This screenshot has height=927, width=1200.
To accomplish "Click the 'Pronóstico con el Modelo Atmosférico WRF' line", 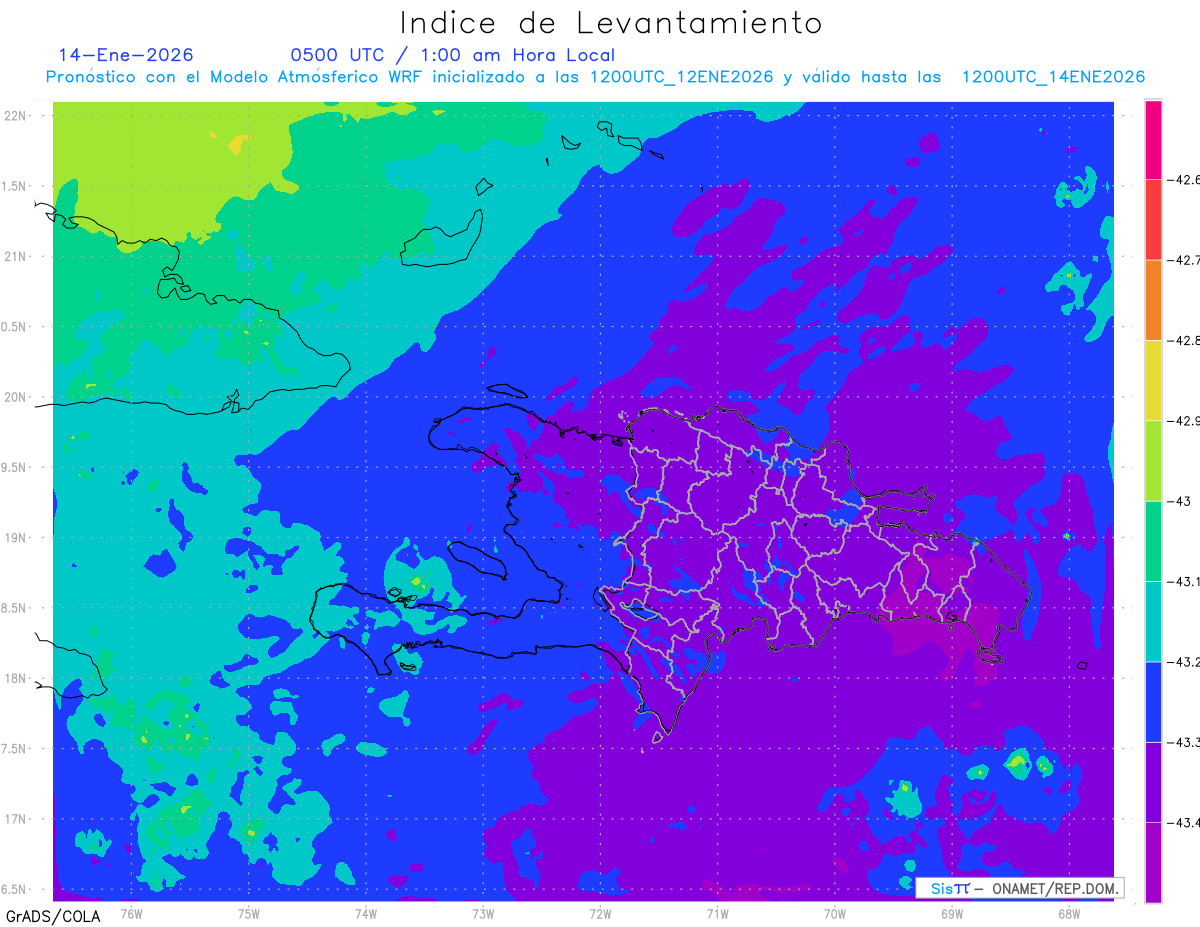I will pos(595,77).
